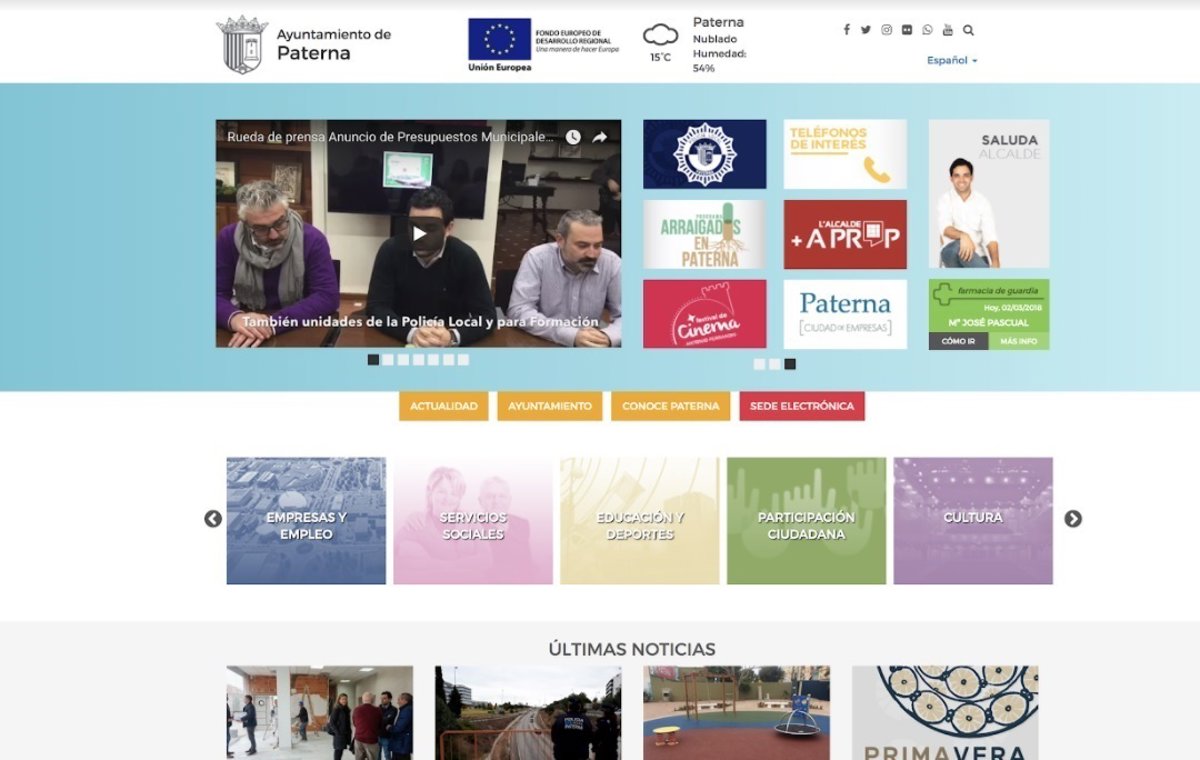Advance category carousel with next arrow
1200x760 pixels.
click(1073, 519)
